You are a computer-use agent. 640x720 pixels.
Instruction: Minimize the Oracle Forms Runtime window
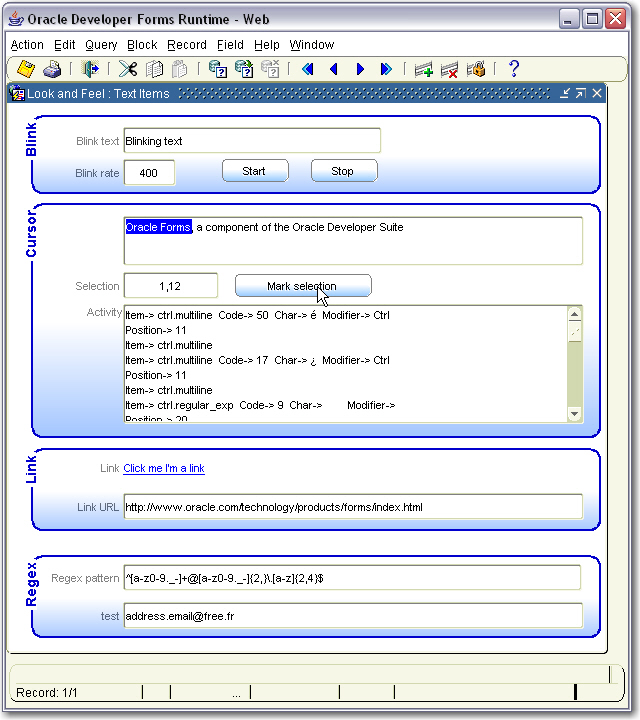coord(568,19)
